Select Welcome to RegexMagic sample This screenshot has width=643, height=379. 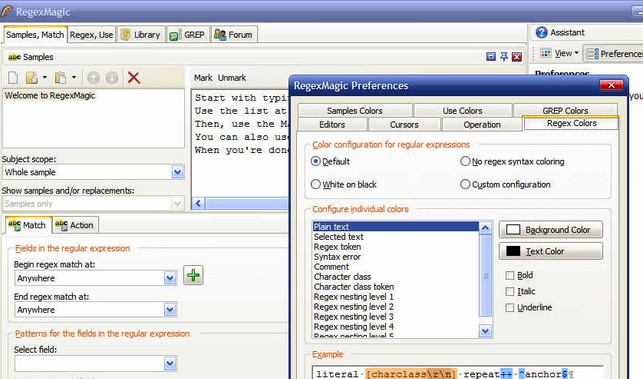tap(50, 96)
